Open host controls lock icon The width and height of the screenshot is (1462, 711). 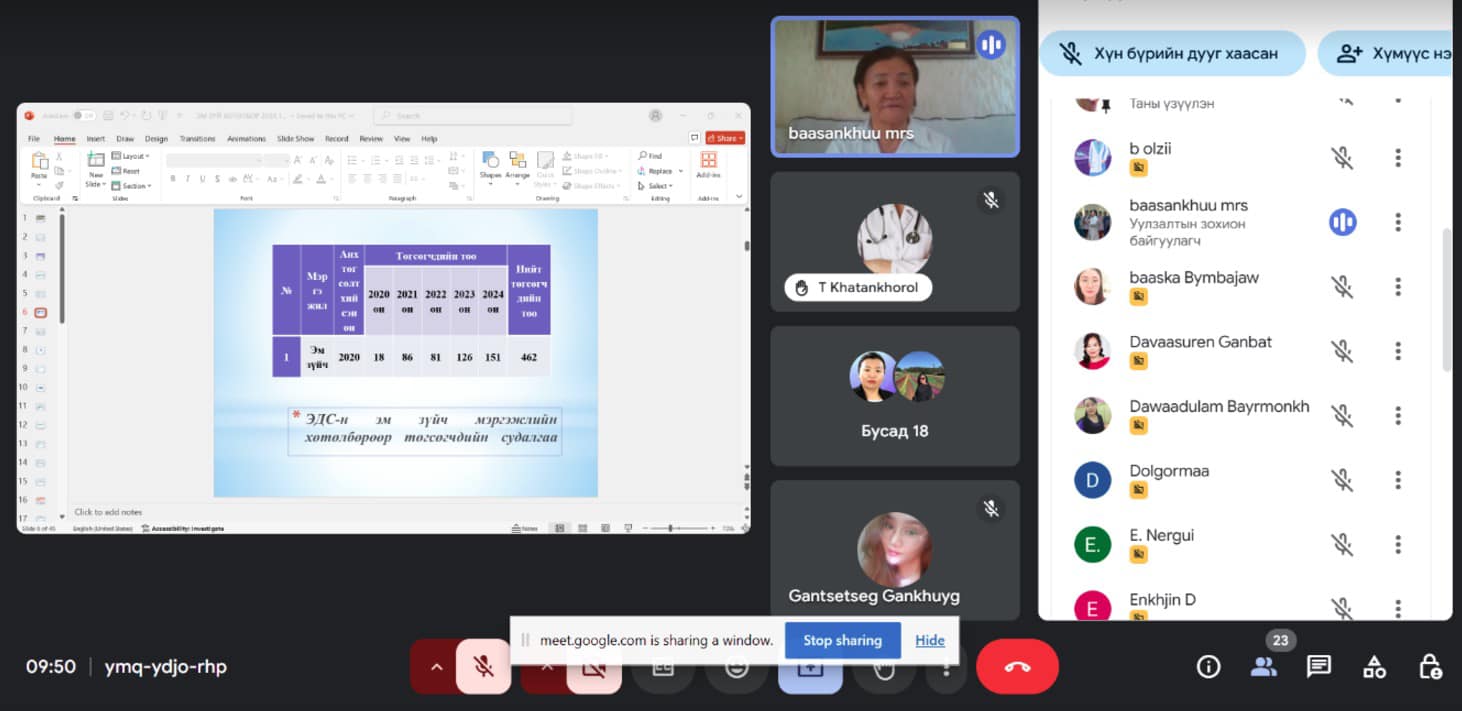(1429, 667)
